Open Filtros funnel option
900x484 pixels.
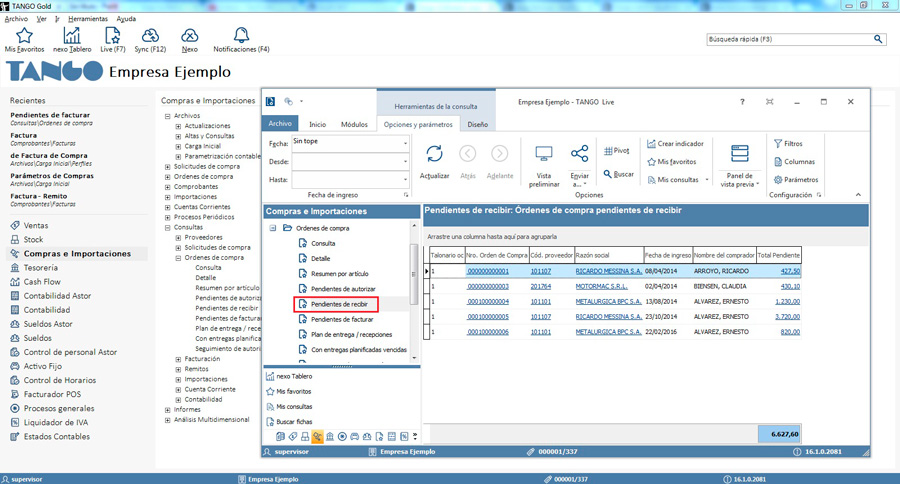tap(788, 144)
